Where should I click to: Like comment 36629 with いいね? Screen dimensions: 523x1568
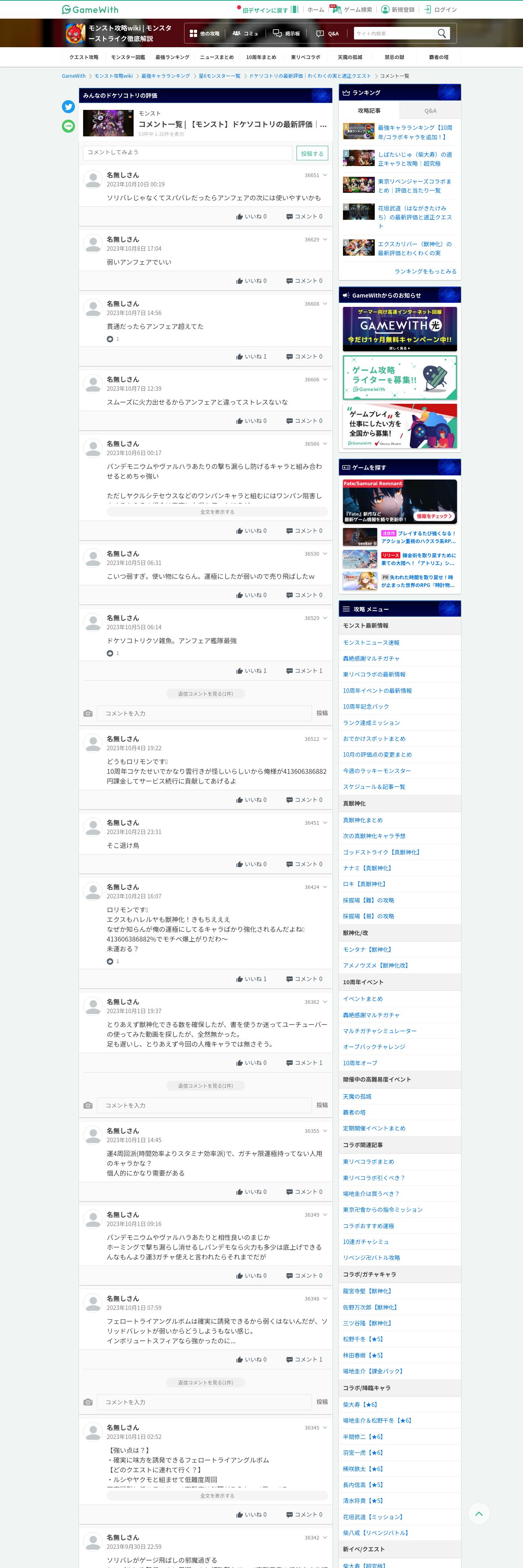pyautogui.click(x=251, y=280)
